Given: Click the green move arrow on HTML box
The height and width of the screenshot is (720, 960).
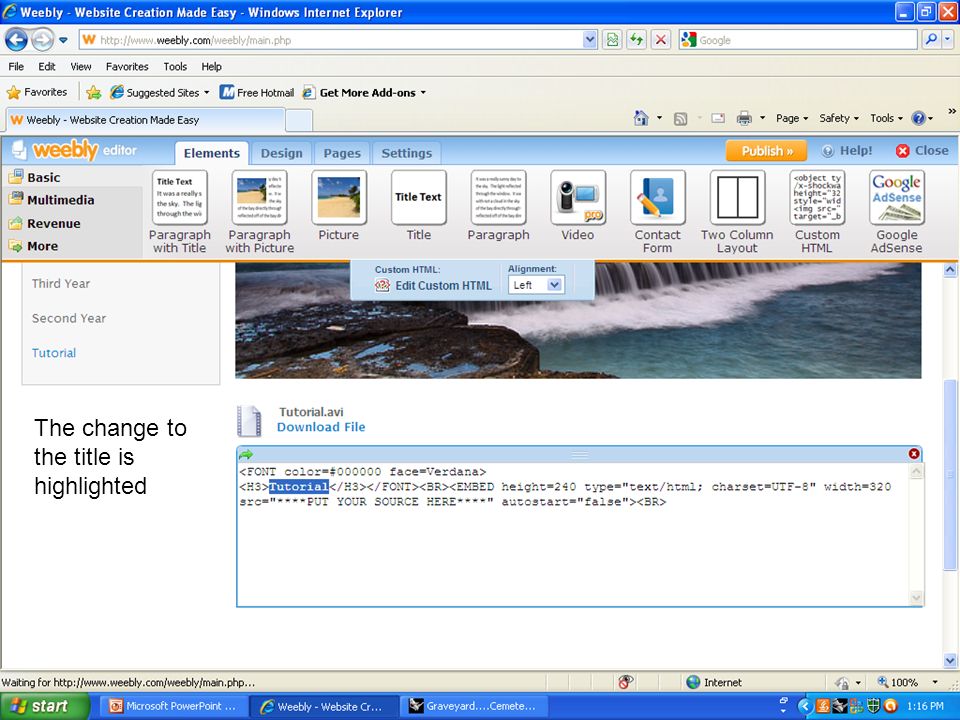Looking at the screenshot, I should (x=246, y=454).
